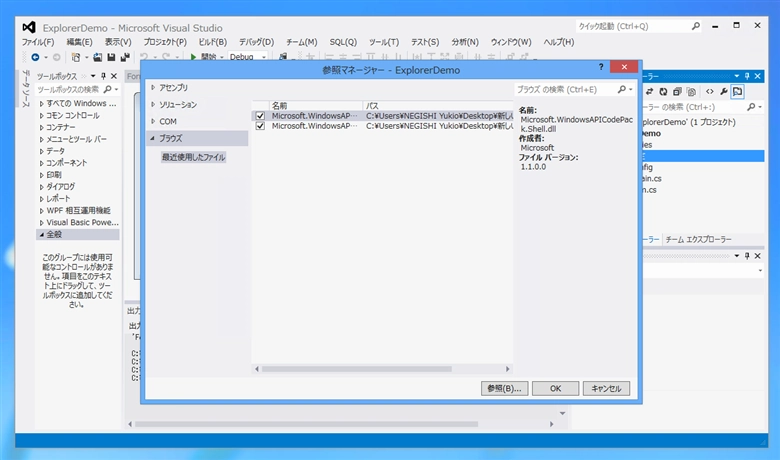Click the Solution Explorer search magnifier icon
This screenshot has height=460, width=780.
coord(751,107)
